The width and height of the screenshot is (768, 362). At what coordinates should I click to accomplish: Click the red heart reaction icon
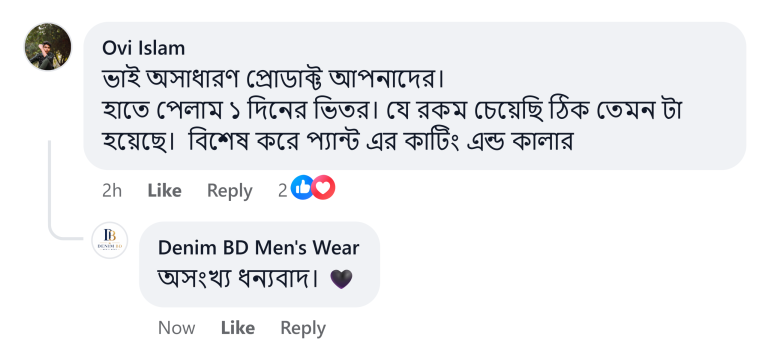pyautogui.click(x=323, y=188)
